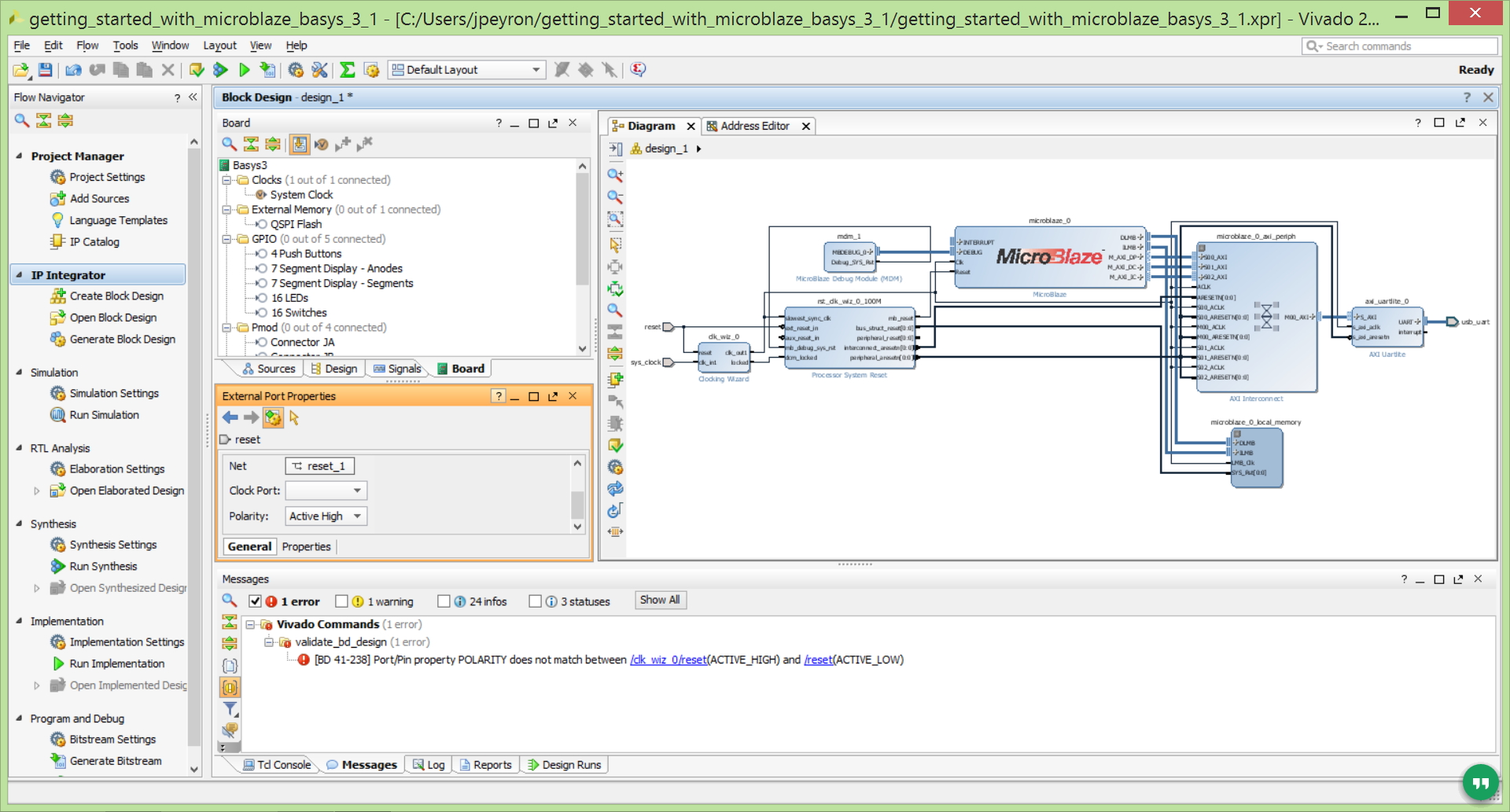Click back arrow in External Port Properties
Viewport: 1510px width, 812px height.
pyautogui.click(x=230, y=417)
